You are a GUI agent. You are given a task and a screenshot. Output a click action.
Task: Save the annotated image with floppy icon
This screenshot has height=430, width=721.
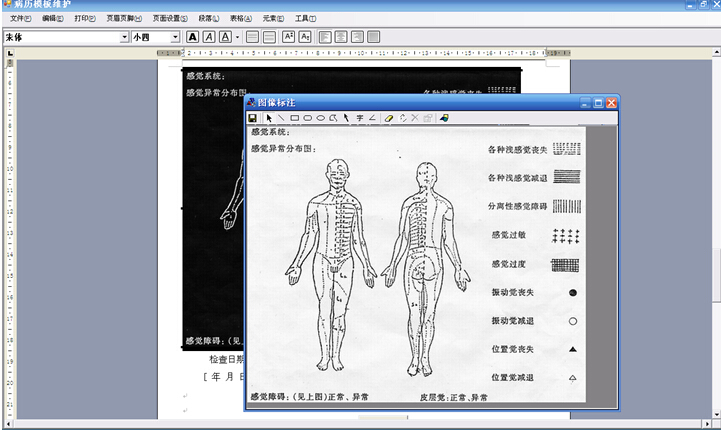[252, 118]
